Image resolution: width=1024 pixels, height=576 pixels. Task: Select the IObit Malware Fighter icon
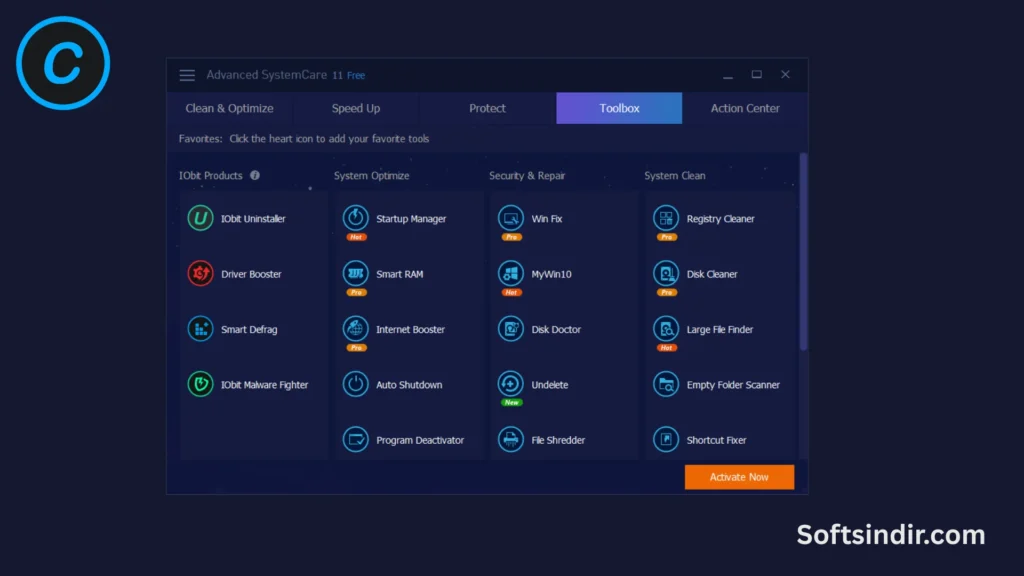coord(201,385)
